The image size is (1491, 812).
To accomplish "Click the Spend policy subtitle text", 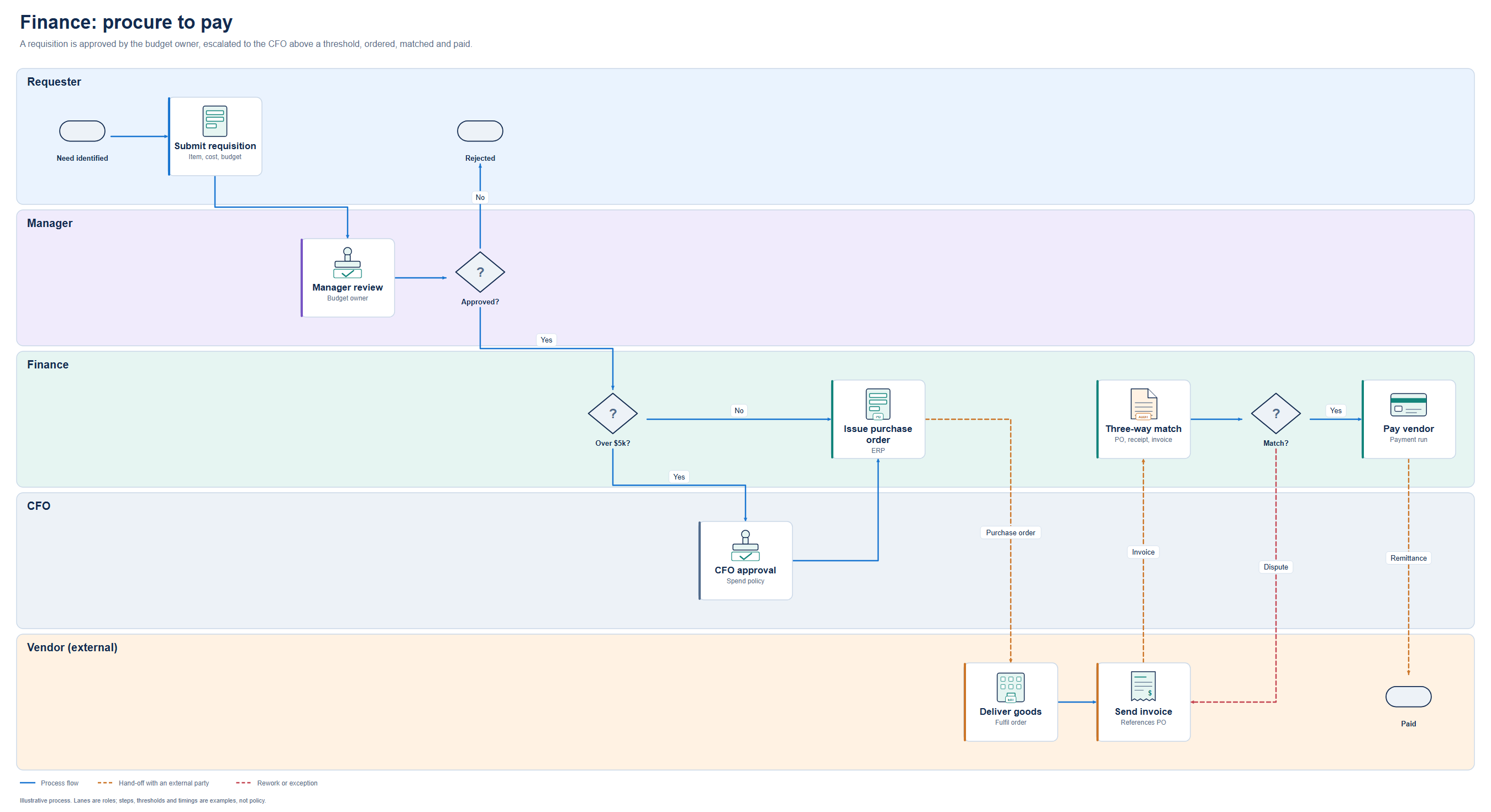I will [745, 581].
